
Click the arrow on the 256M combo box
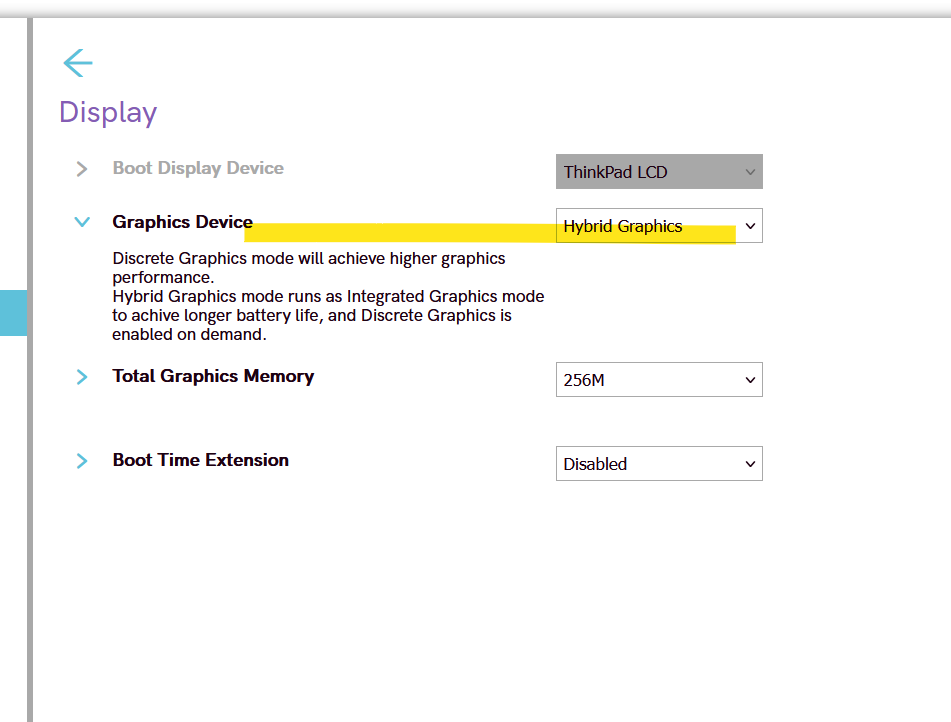click(750, 380)
